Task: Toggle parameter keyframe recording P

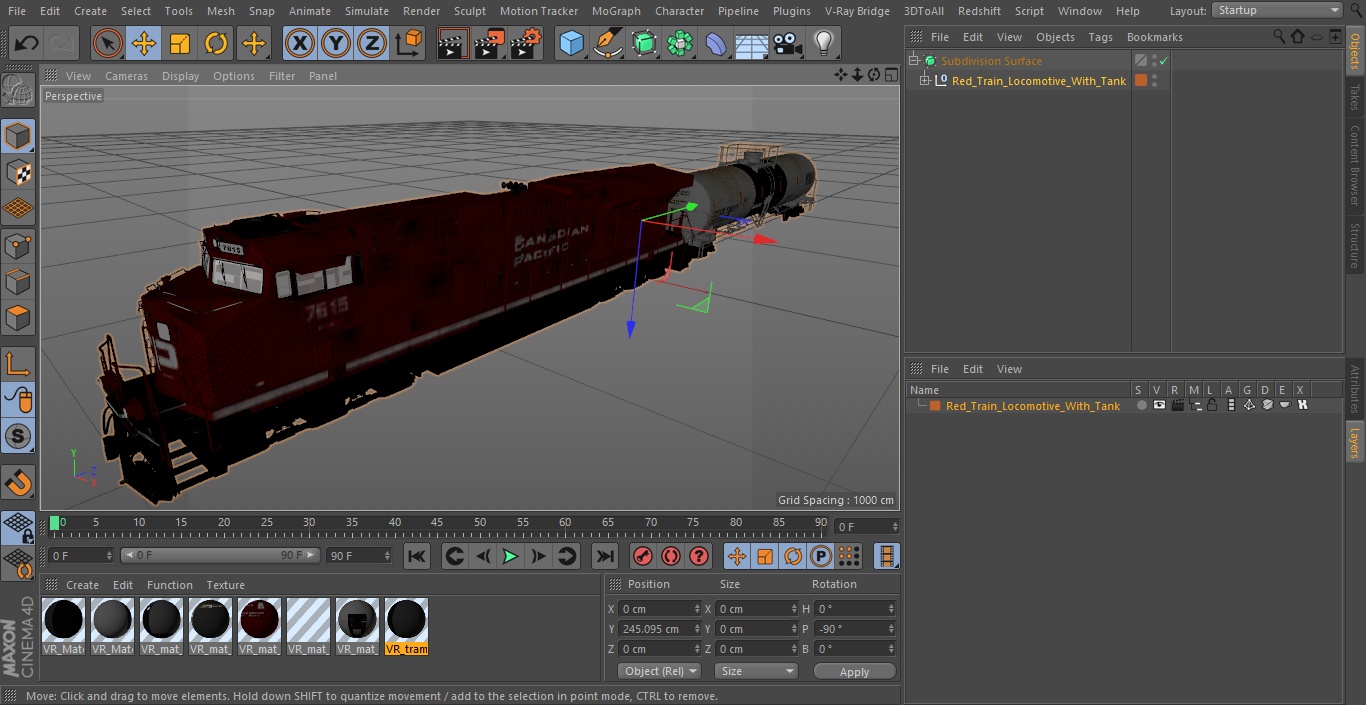Action: click(x=821, y=556)
